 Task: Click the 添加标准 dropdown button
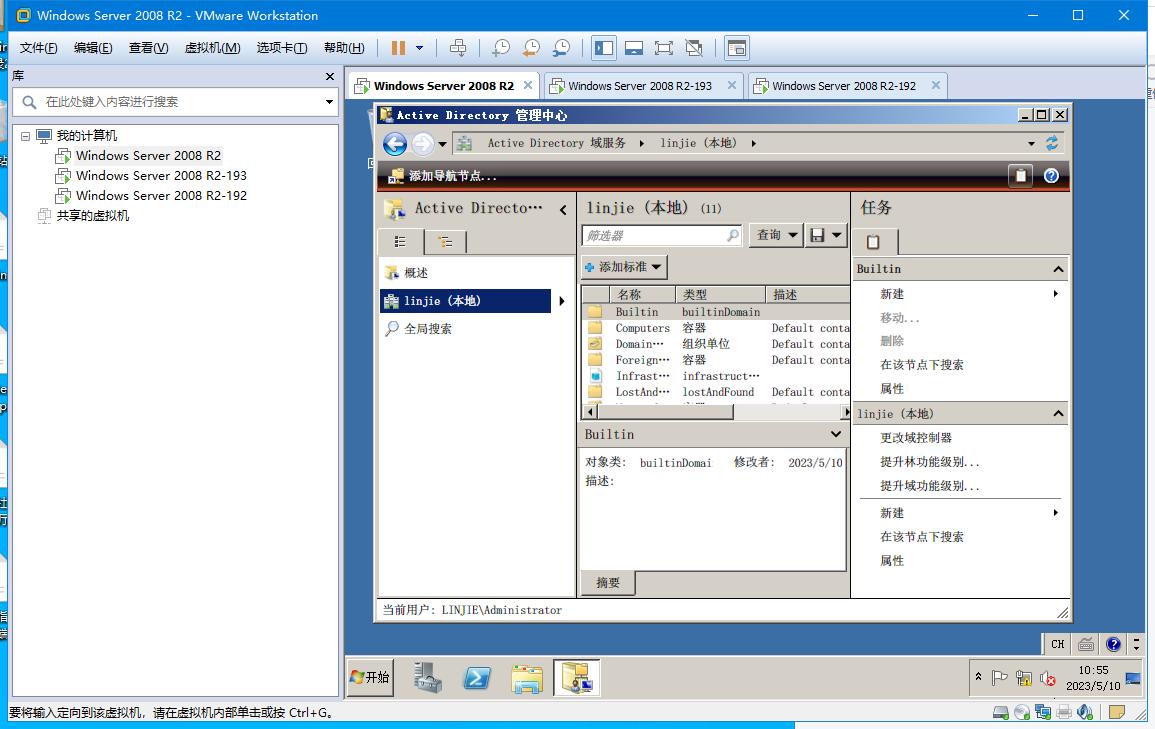coord(624,267)
